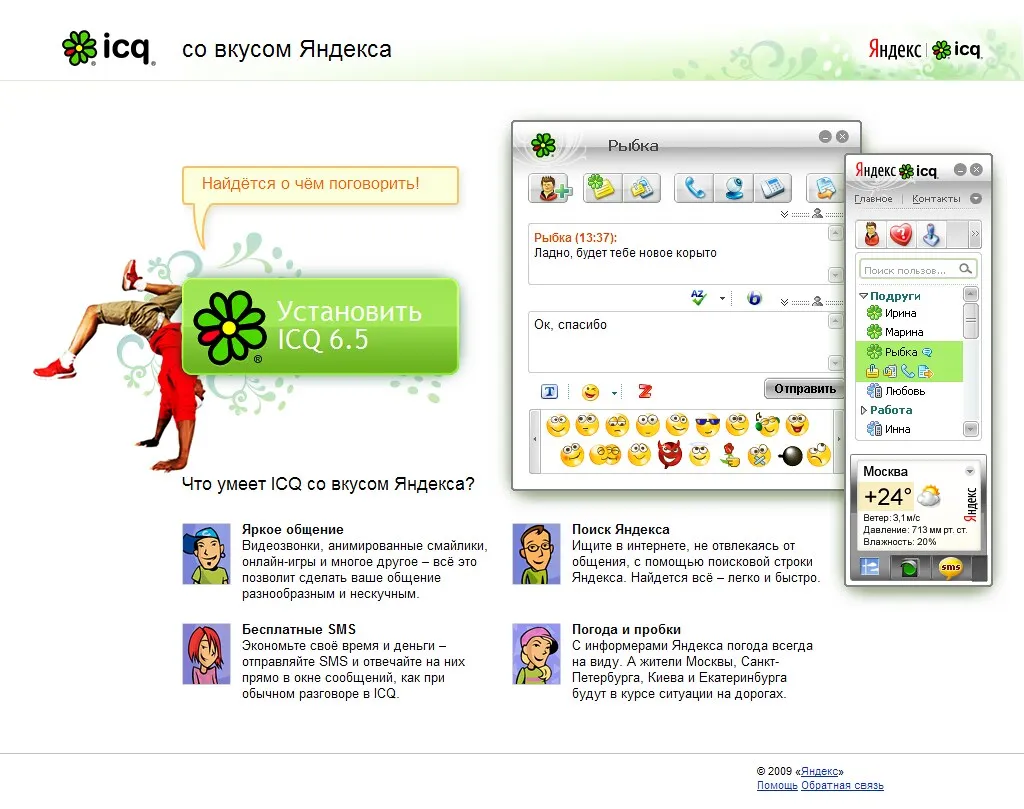Click double chevron beside the blue b icon
The height and width of the screenshot is (809, 1024).
[784, 302]
